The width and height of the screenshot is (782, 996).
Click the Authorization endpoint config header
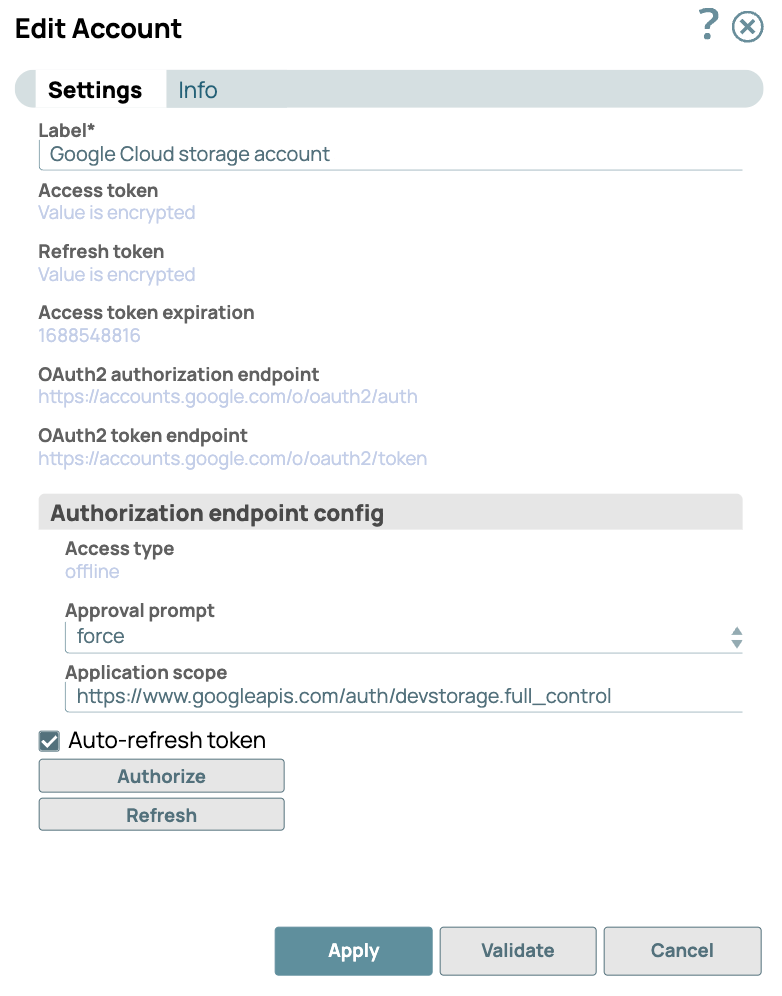point(390,514)
